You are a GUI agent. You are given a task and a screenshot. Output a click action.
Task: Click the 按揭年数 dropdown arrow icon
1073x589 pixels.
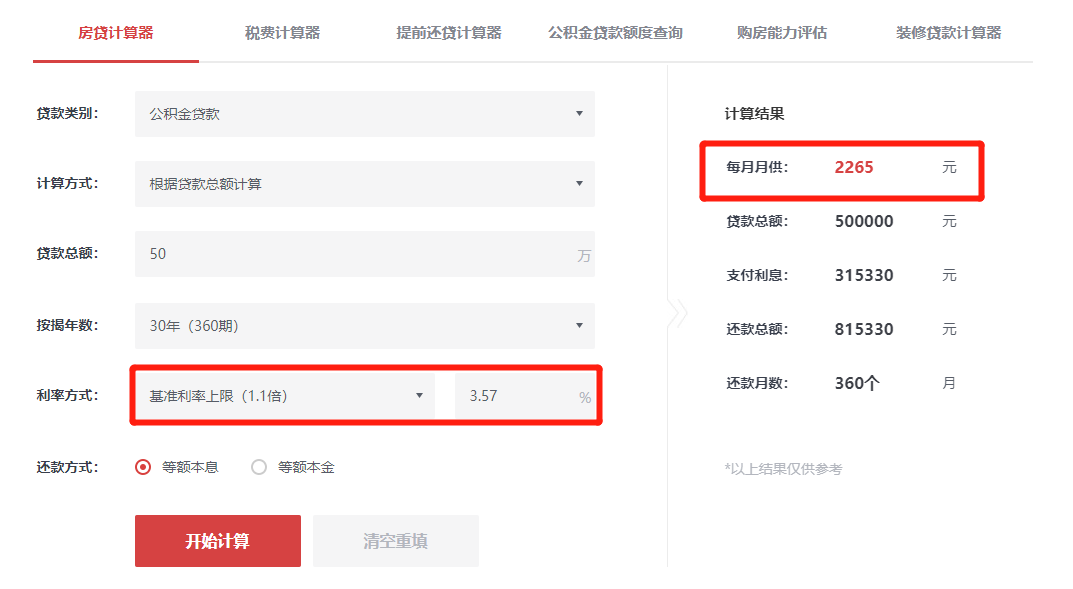point(579,326)
